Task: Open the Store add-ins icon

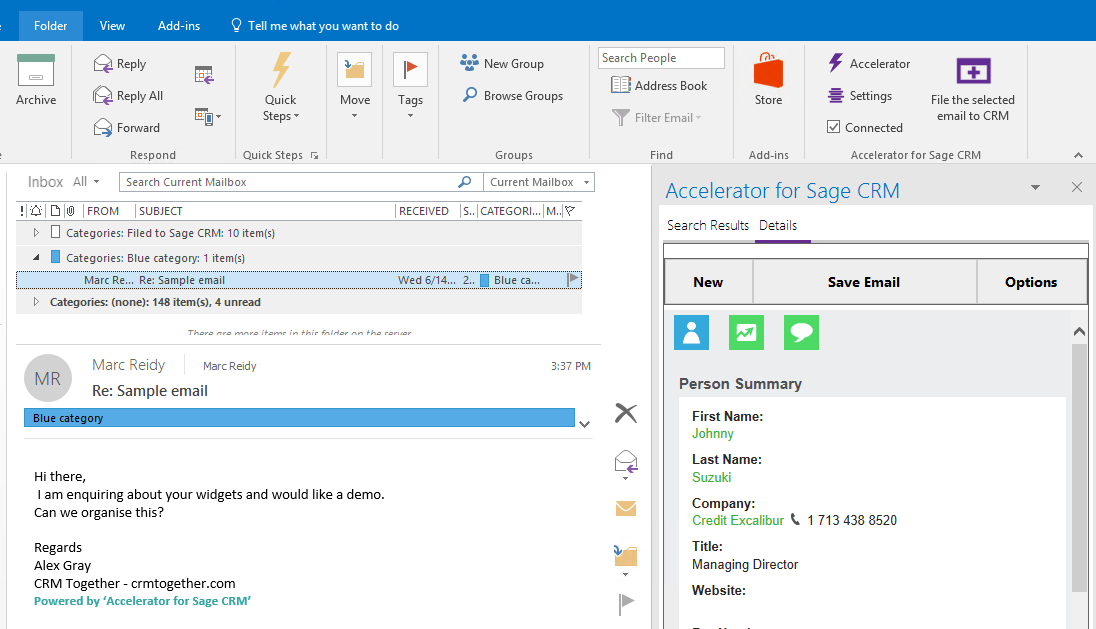Action: pyautogui.click(x=768, y=79)
